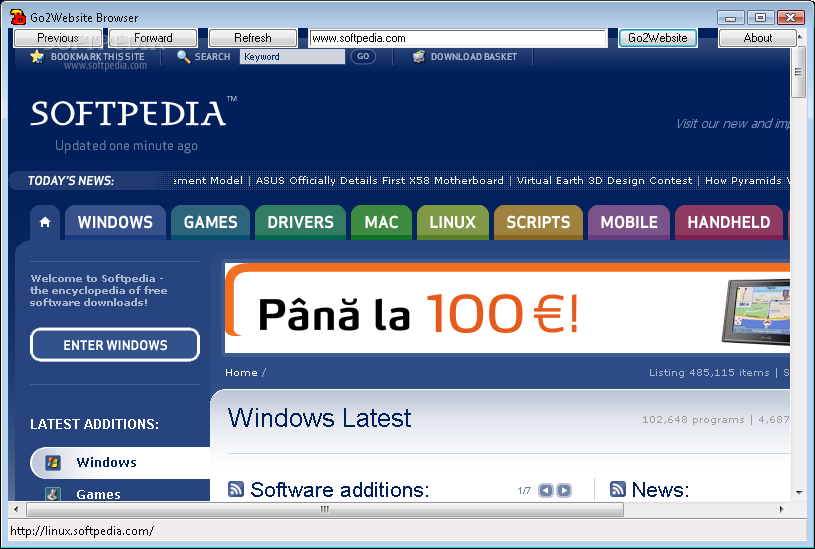This screenshot has width=815, height=549.
Task: Open the LINUX category tab
Action: click(x=453, y=223)
